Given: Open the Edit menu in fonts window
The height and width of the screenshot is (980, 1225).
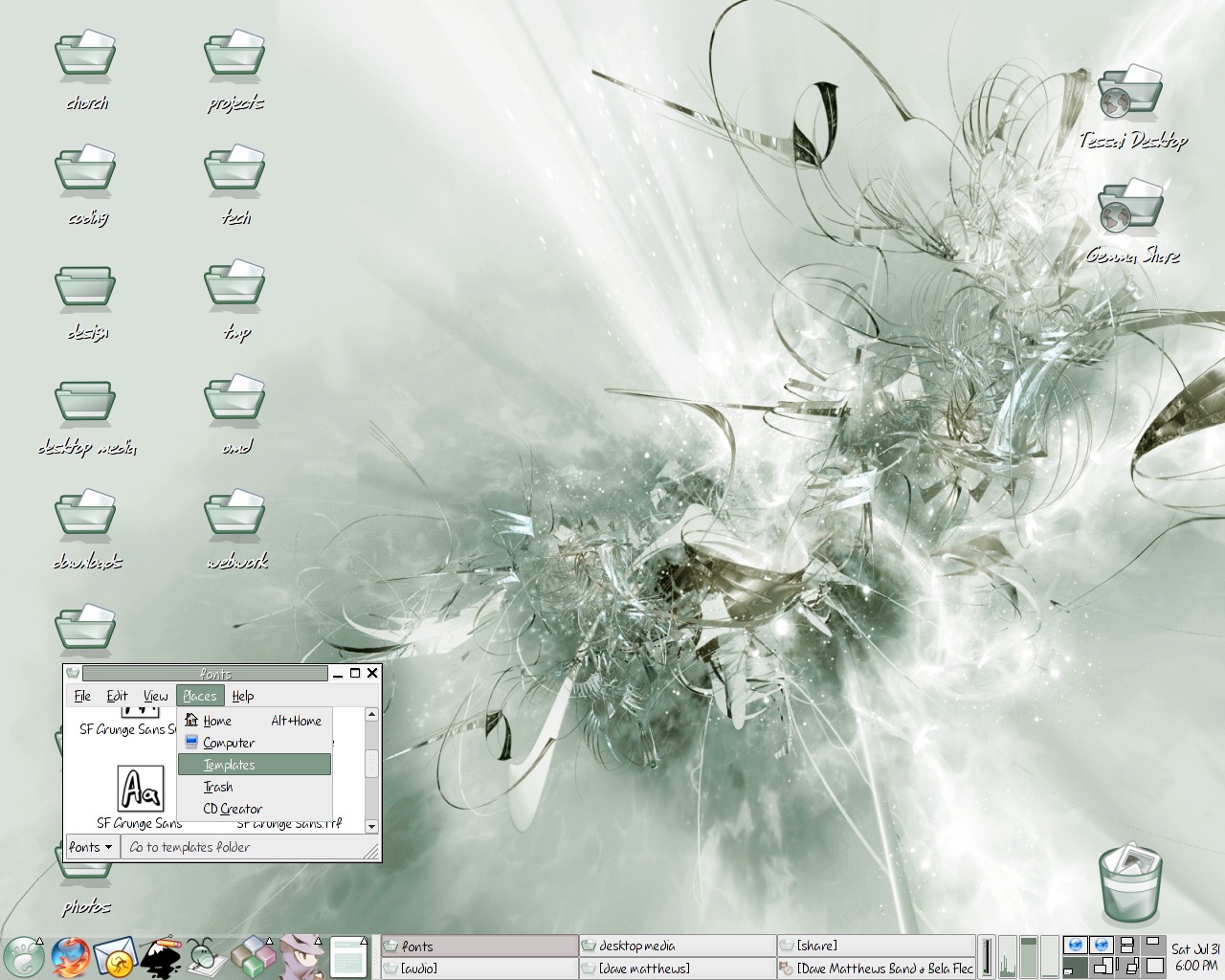Looking at the screenshot, I should 117,696.
